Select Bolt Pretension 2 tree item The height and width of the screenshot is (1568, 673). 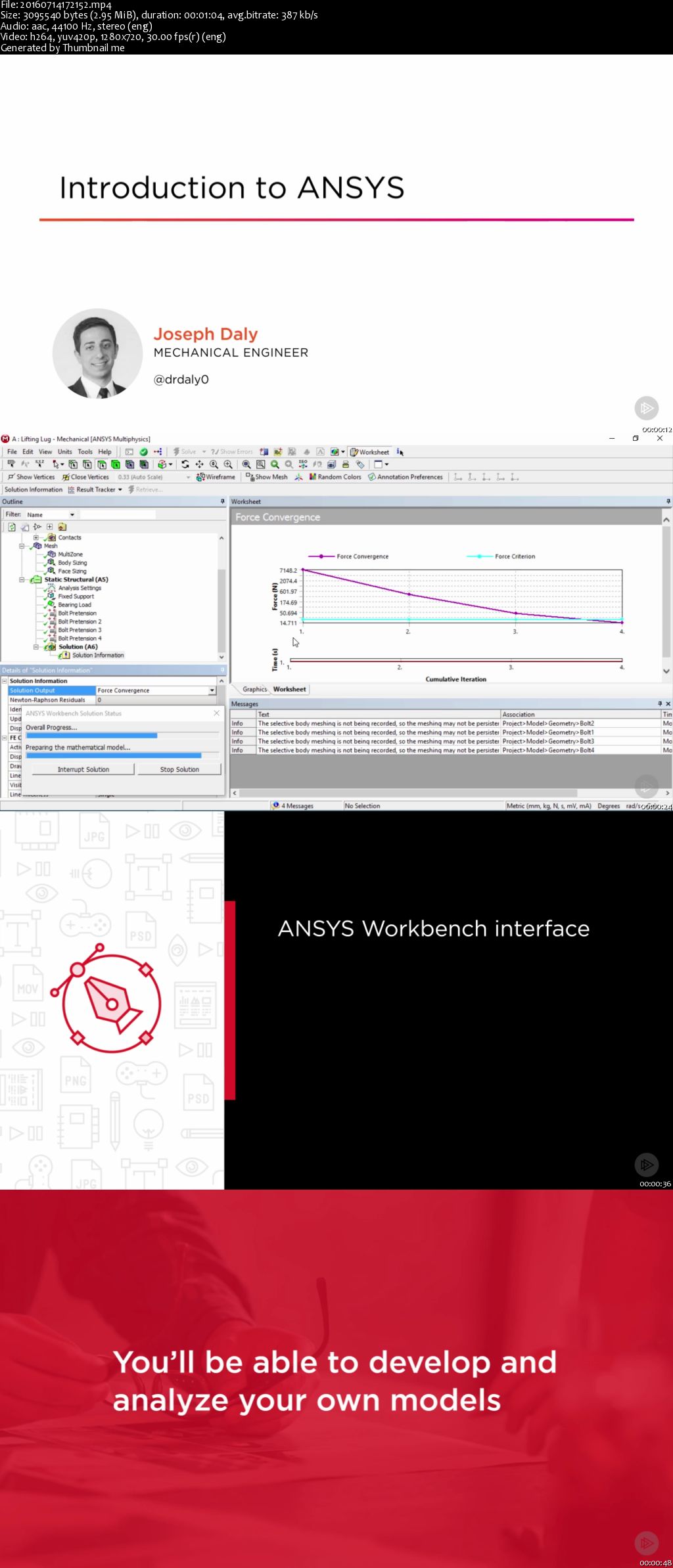click(80, 621)
